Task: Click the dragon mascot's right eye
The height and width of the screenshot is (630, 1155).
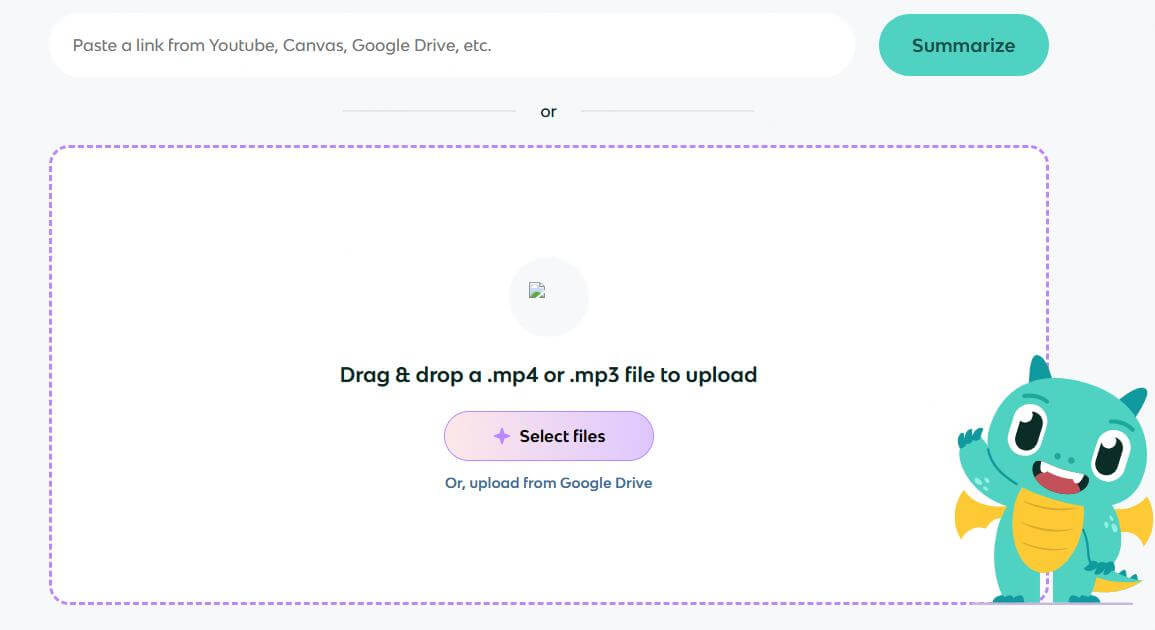Action: point(1109,454)
